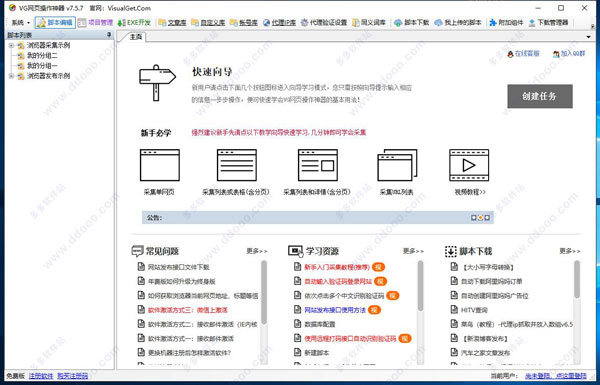Open 附加组件 puzzle-piece item
This screenshot has height=385, width=600.
pyautogui.click(x=506, y=23)
